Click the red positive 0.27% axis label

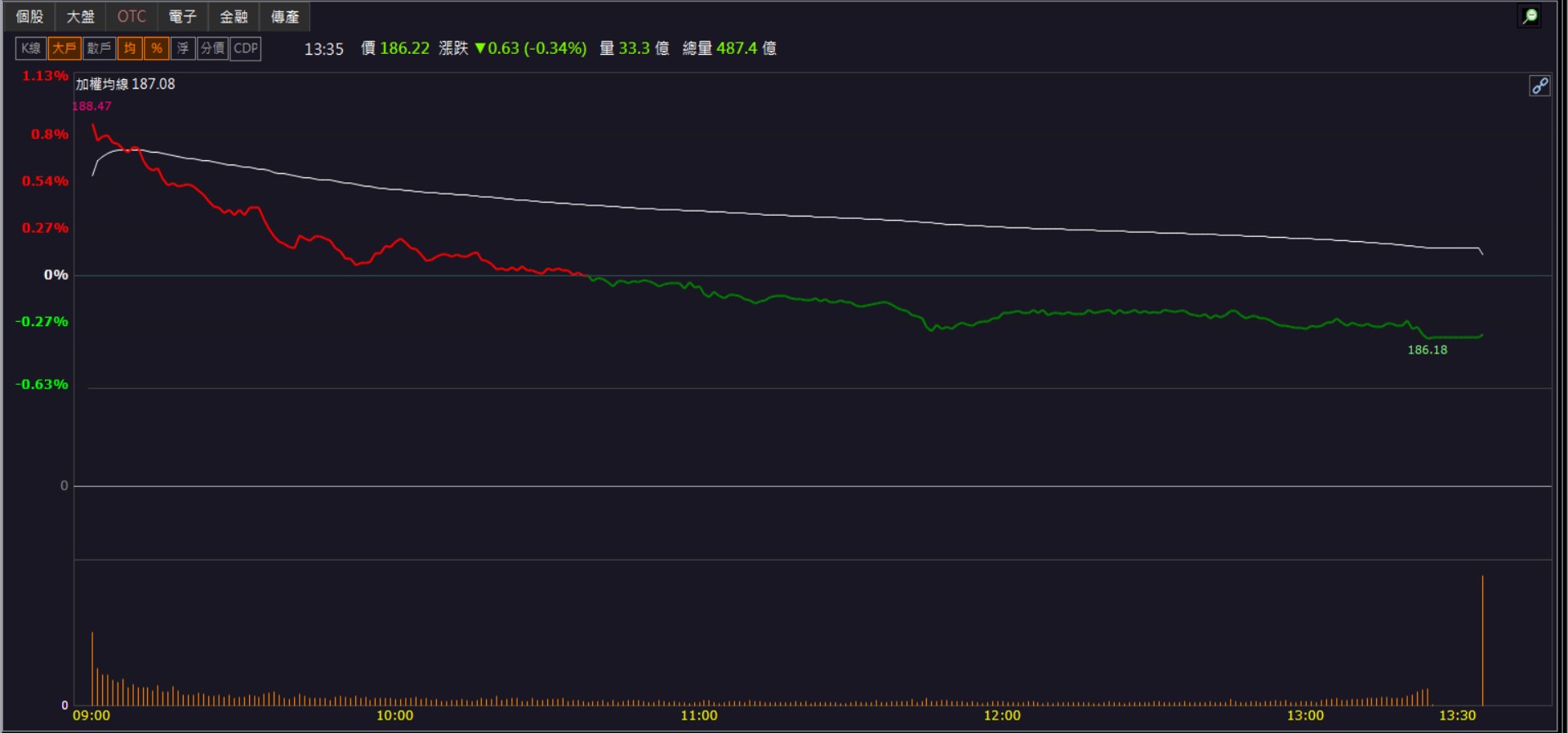[x=45, y=228]
